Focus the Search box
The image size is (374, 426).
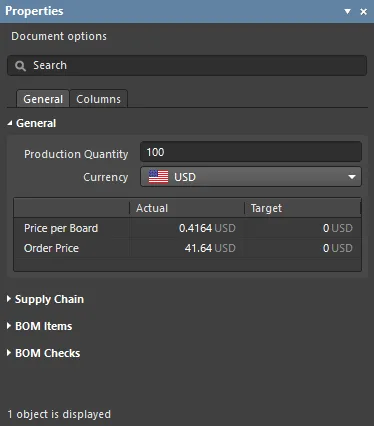click(187, 65)
